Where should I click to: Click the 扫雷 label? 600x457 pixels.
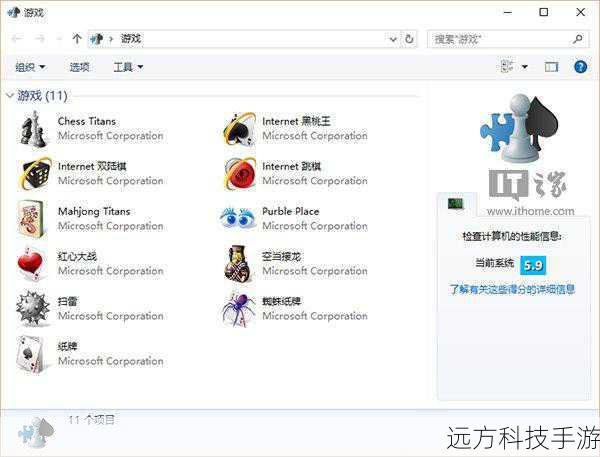coord(67,302)
